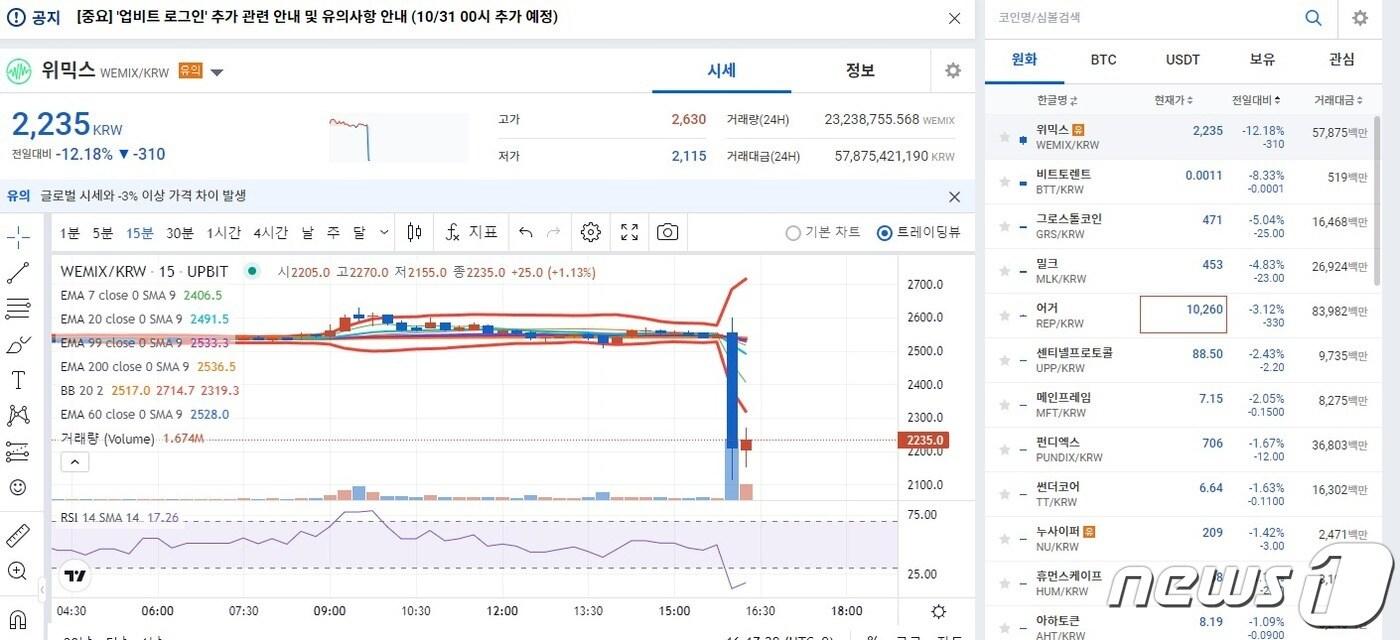Undo the last chart action
Screen dimensions: 1400x640
[526, 231]
